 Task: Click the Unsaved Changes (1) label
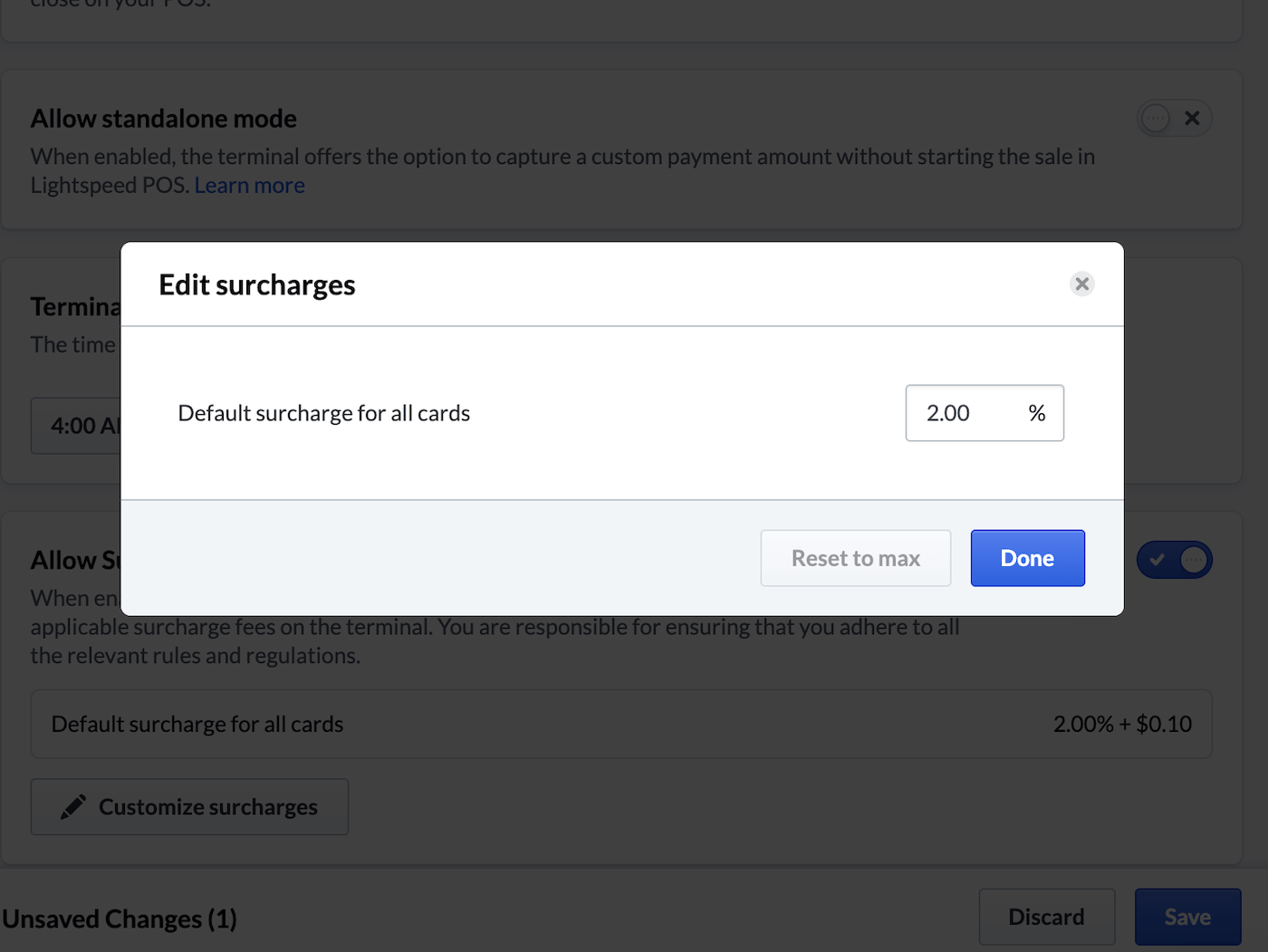[120, 918]
